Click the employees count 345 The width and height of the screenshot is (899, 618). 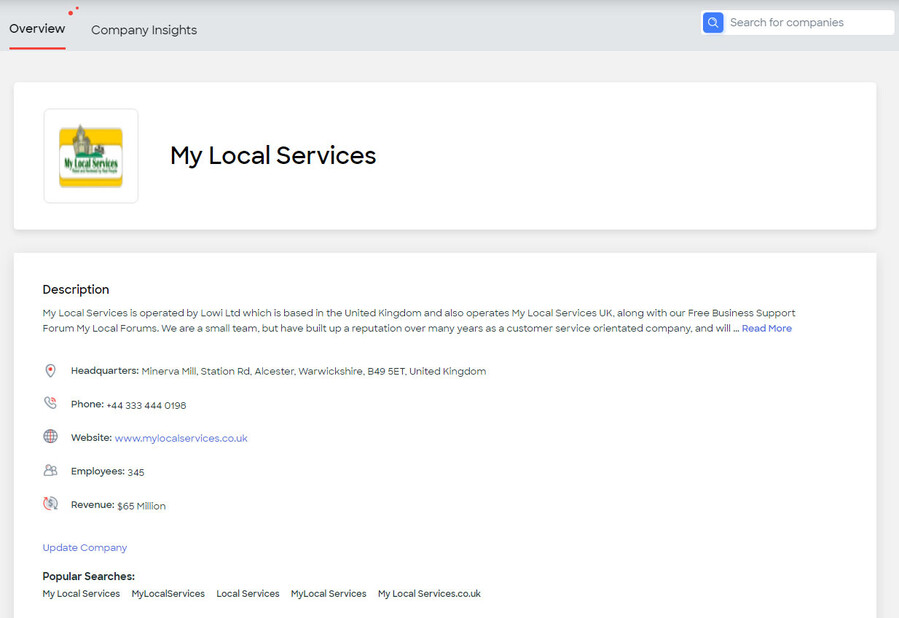(136, 472)
